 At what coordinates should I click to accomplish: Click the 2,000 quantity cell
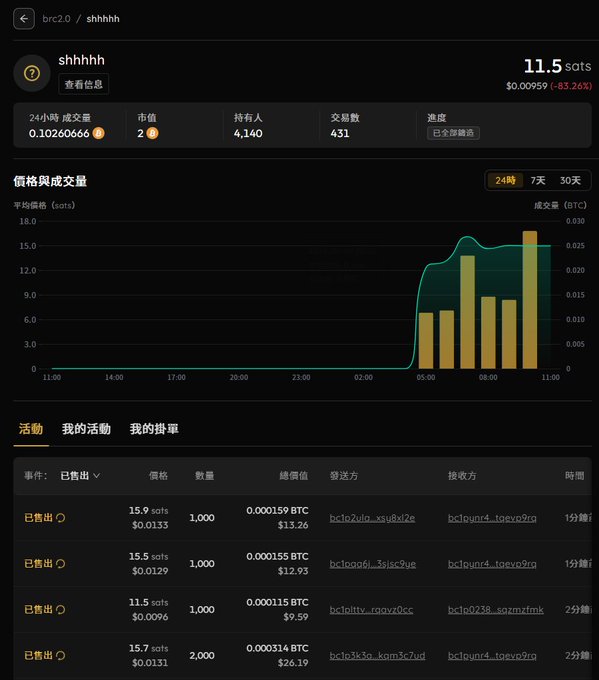click(x=202, y=655)
